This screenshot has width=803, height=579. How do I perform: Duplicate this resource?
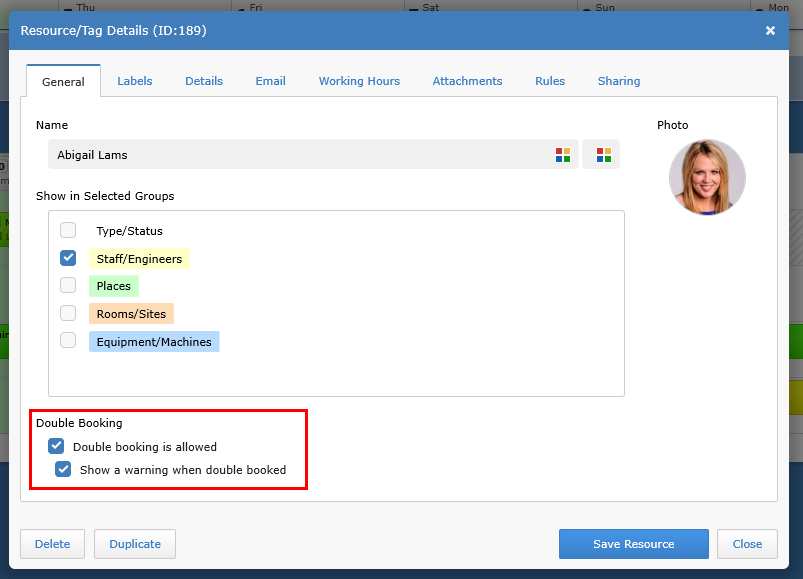pos(134,544)
